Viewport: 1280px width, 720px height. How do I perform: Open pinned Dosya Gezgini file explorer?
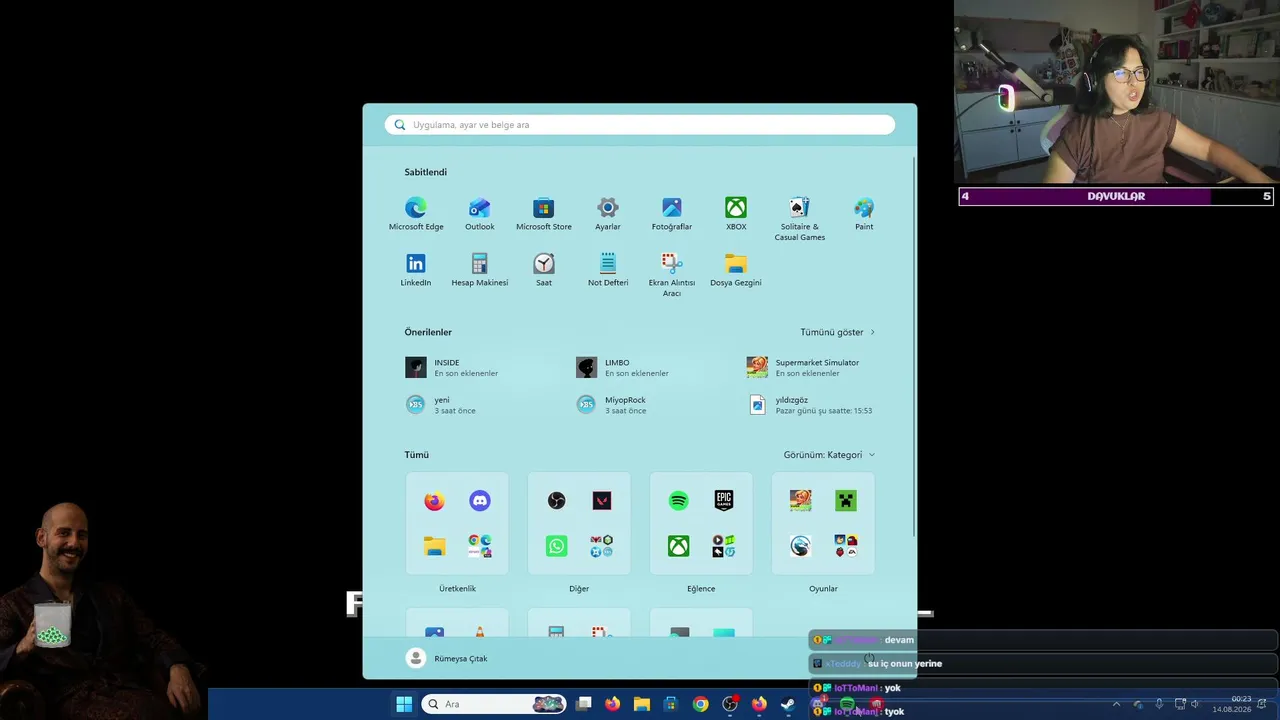click(x=736, y=270)
